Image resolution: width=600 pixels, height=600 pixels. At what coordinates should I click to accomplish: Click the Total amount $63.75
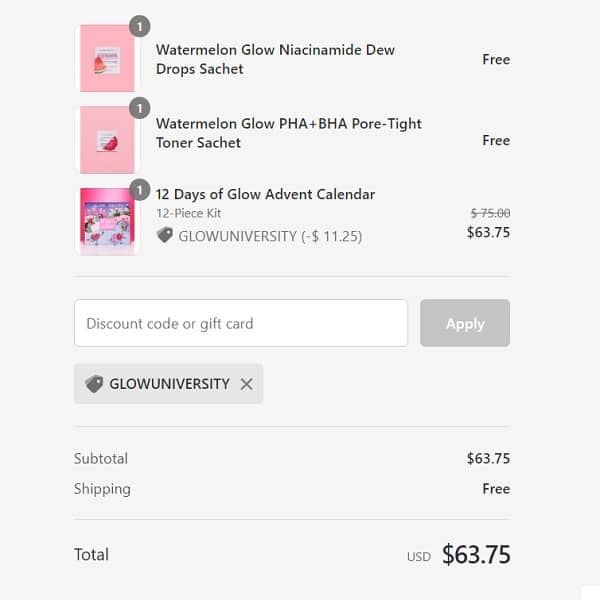pos(476,554)
